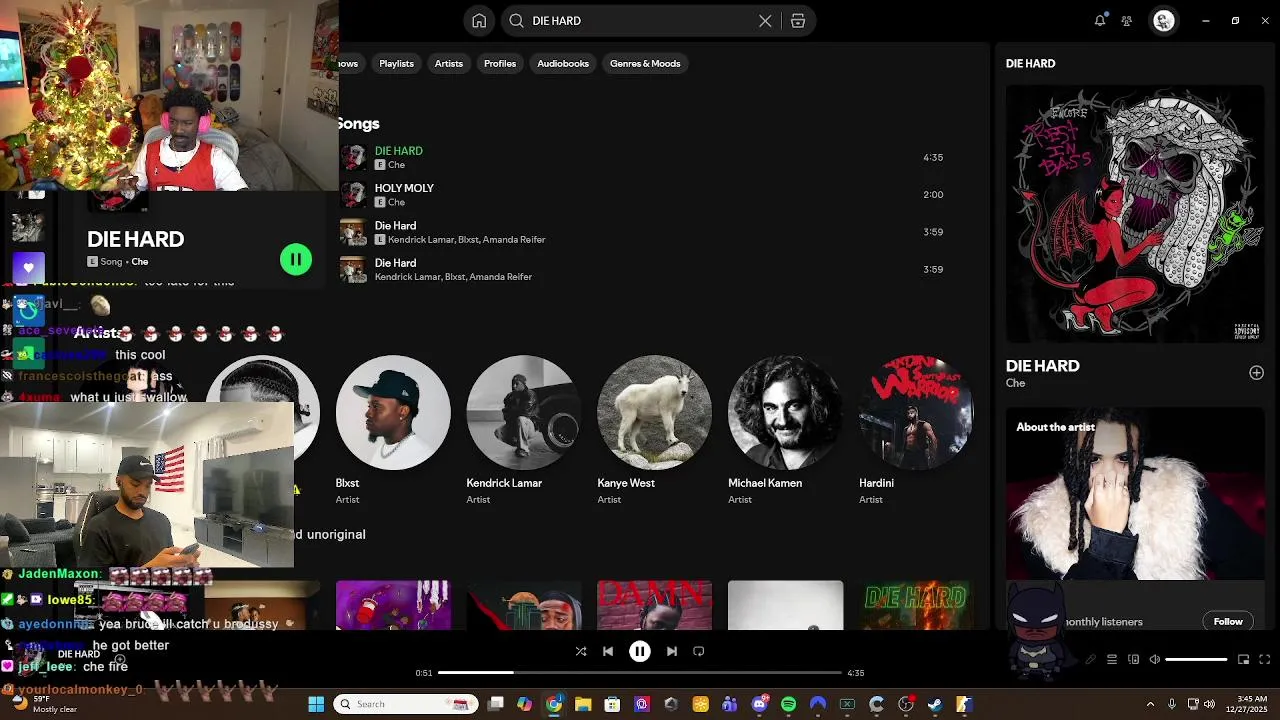
Task: Open the Rest in Bass cover art
Action: 1135,214
